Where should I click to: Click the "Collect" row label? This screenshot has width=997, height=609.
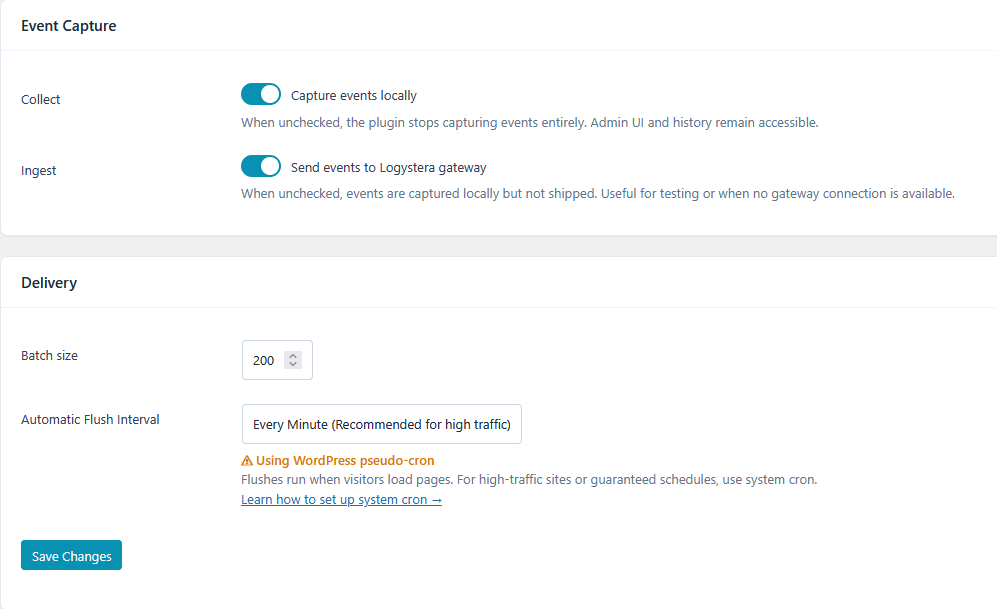click(40, 99)
